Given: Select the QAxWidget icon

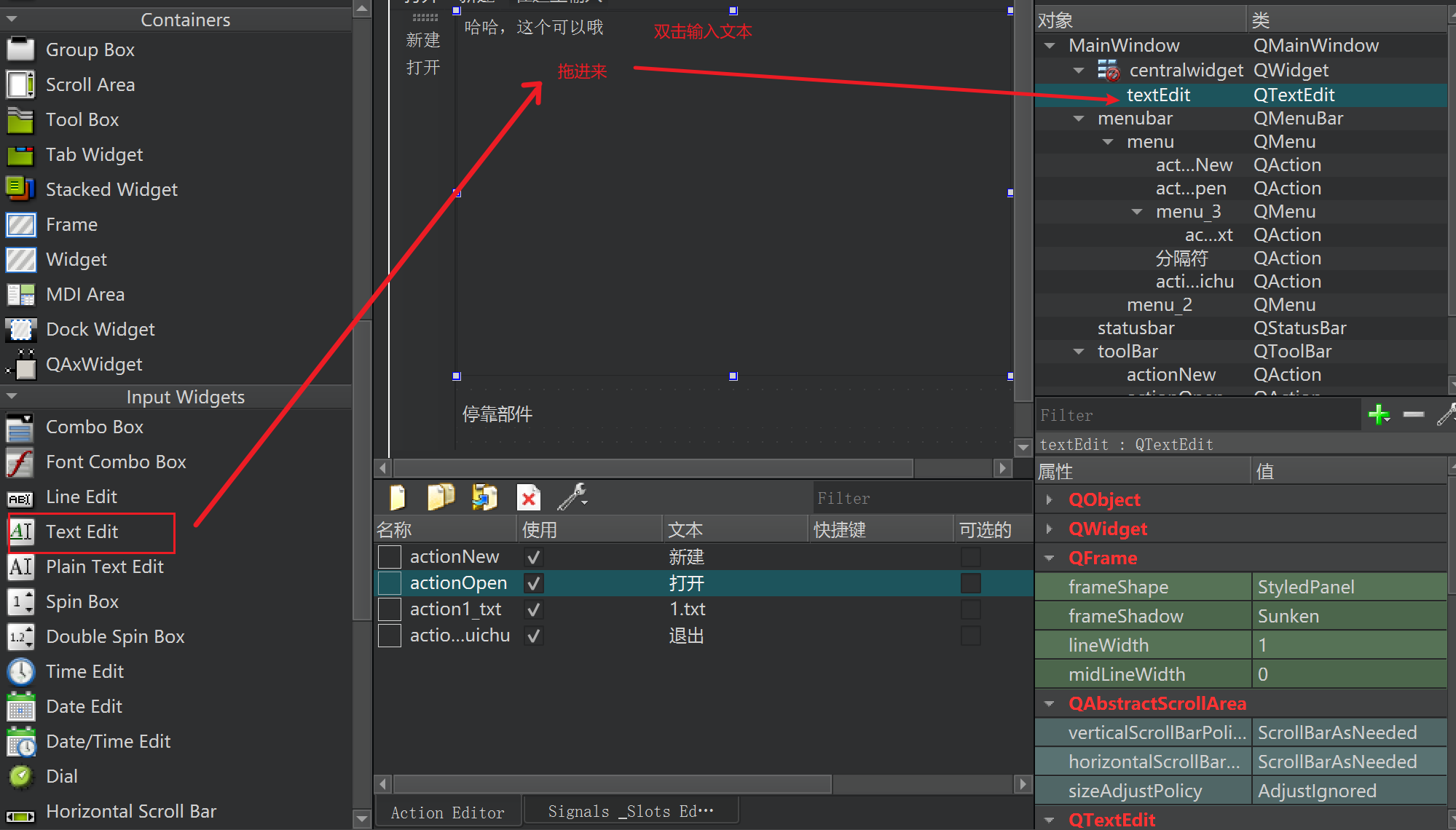Looking at the screenshot, I should click(20, 364).
